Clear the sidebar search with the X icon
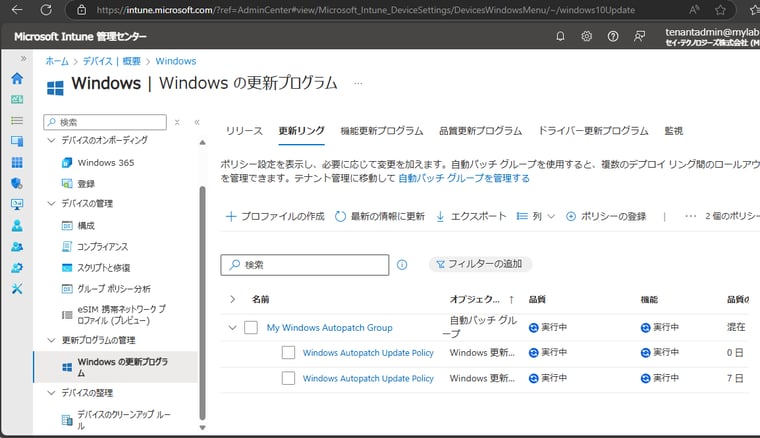This screenshot has width=760, height=438. pyautogui.click(x=177, y=122)
